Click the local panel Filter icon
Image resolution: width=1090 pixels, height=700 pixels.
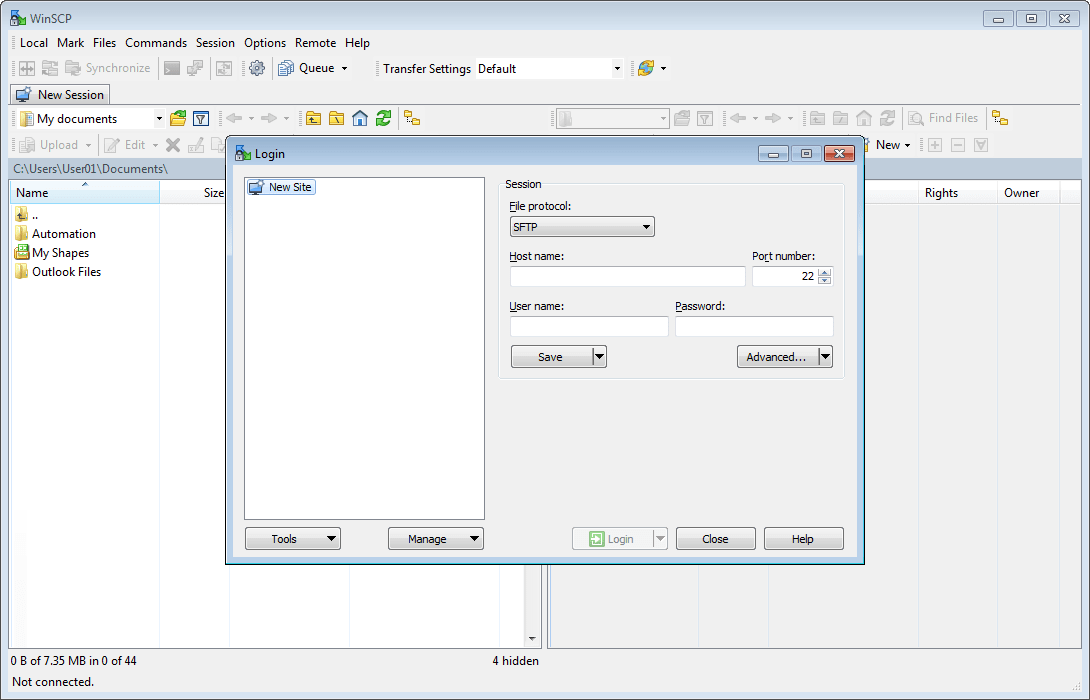click(201, 118)
